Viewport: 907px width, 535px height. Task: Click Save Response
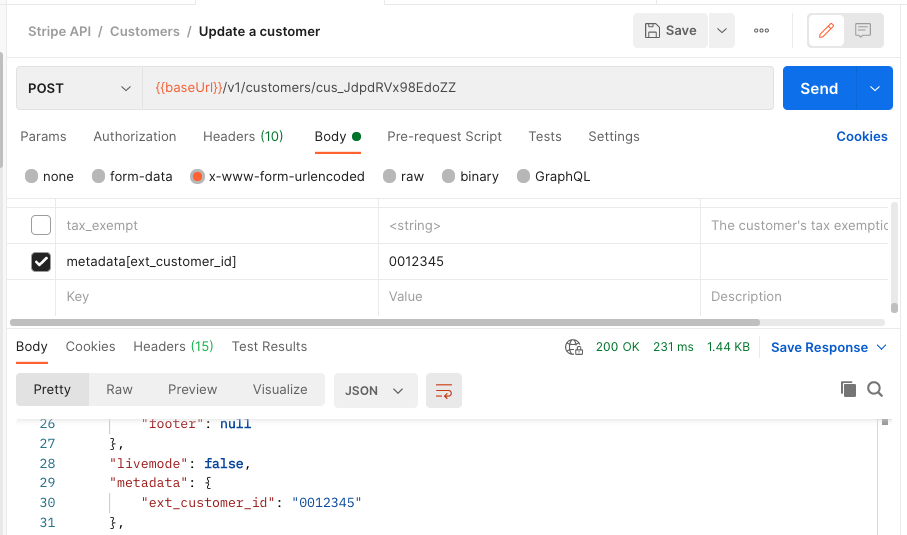[x=819, y=348]
